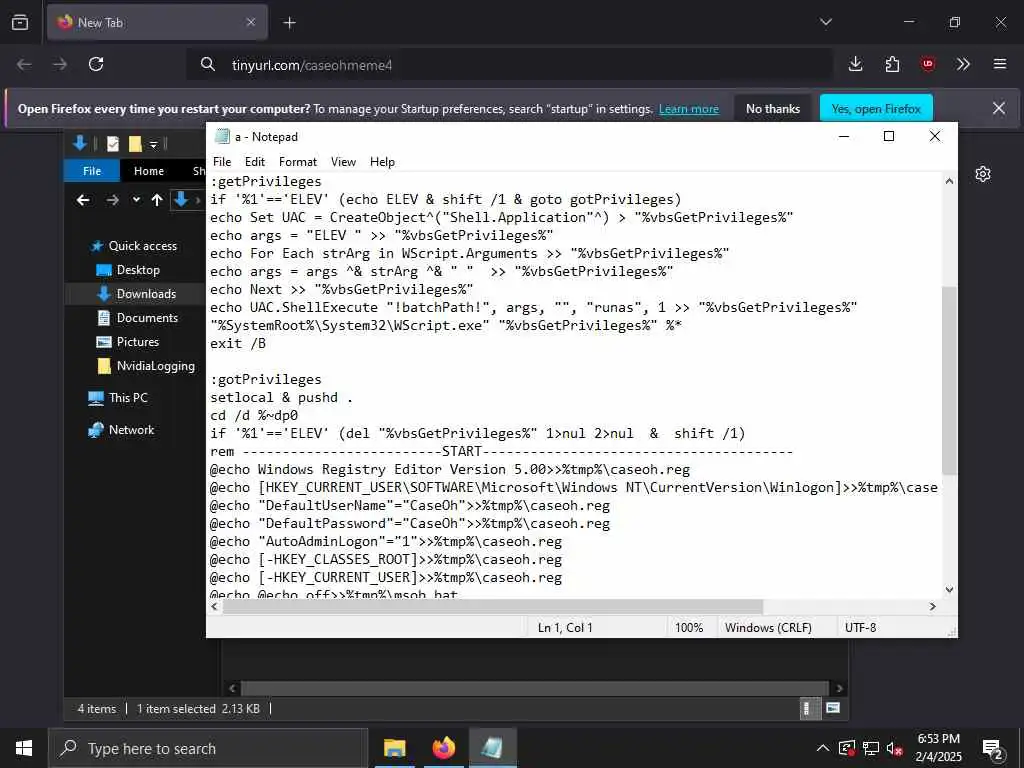Image resolution: width=1024 pixels, height=768 pixels.
Task: Open Notepad File menu
Action: [222, 162]
